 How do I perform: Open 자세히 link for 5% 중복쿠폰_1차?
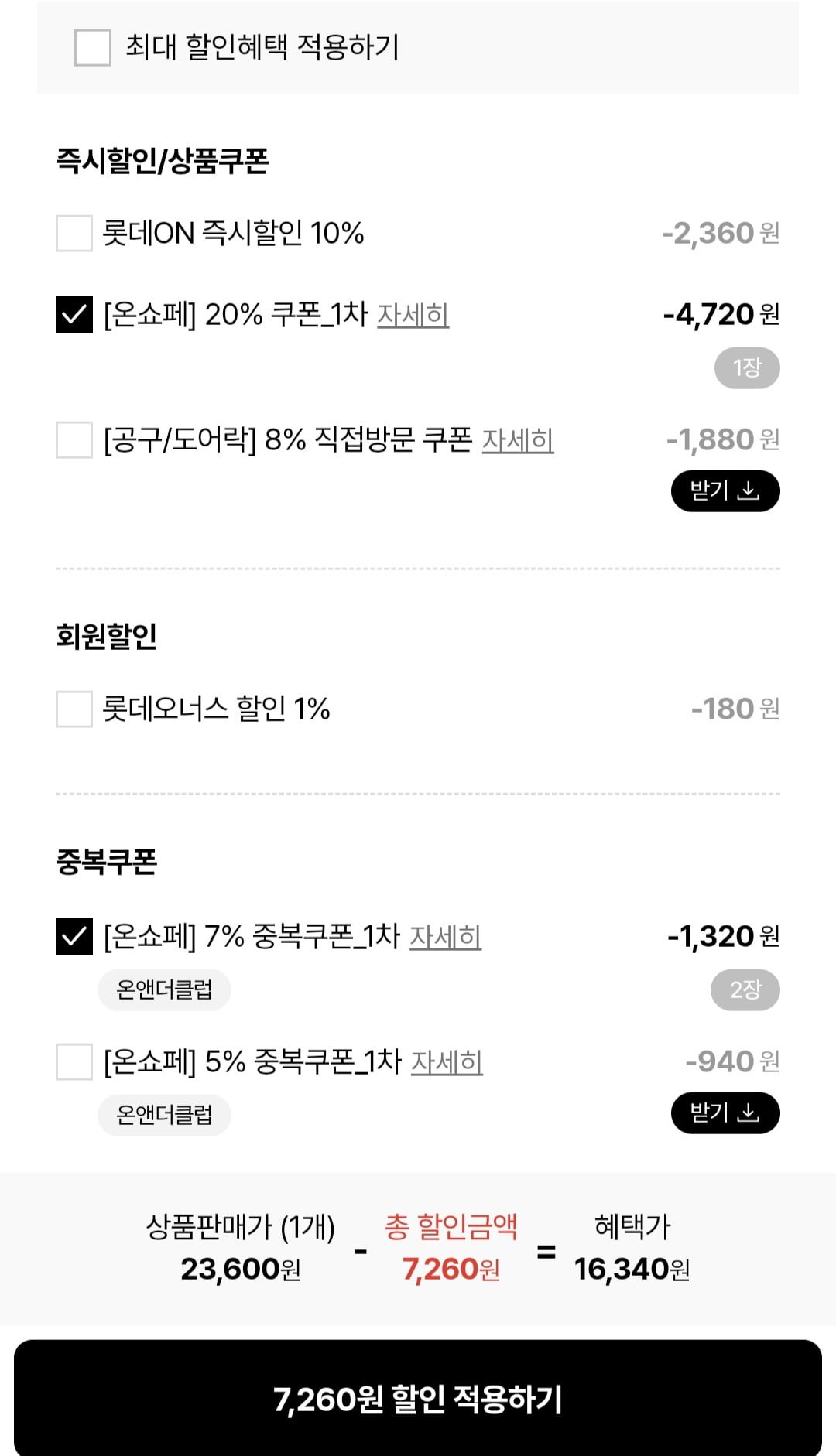point(447,1062)
